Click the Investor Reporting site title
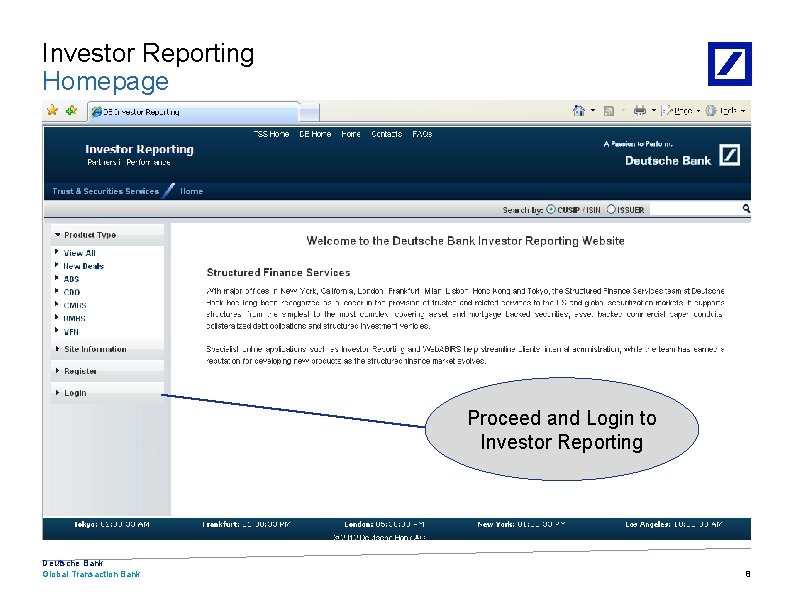This screenshot has width=794, height=597. tap(139, 149)
